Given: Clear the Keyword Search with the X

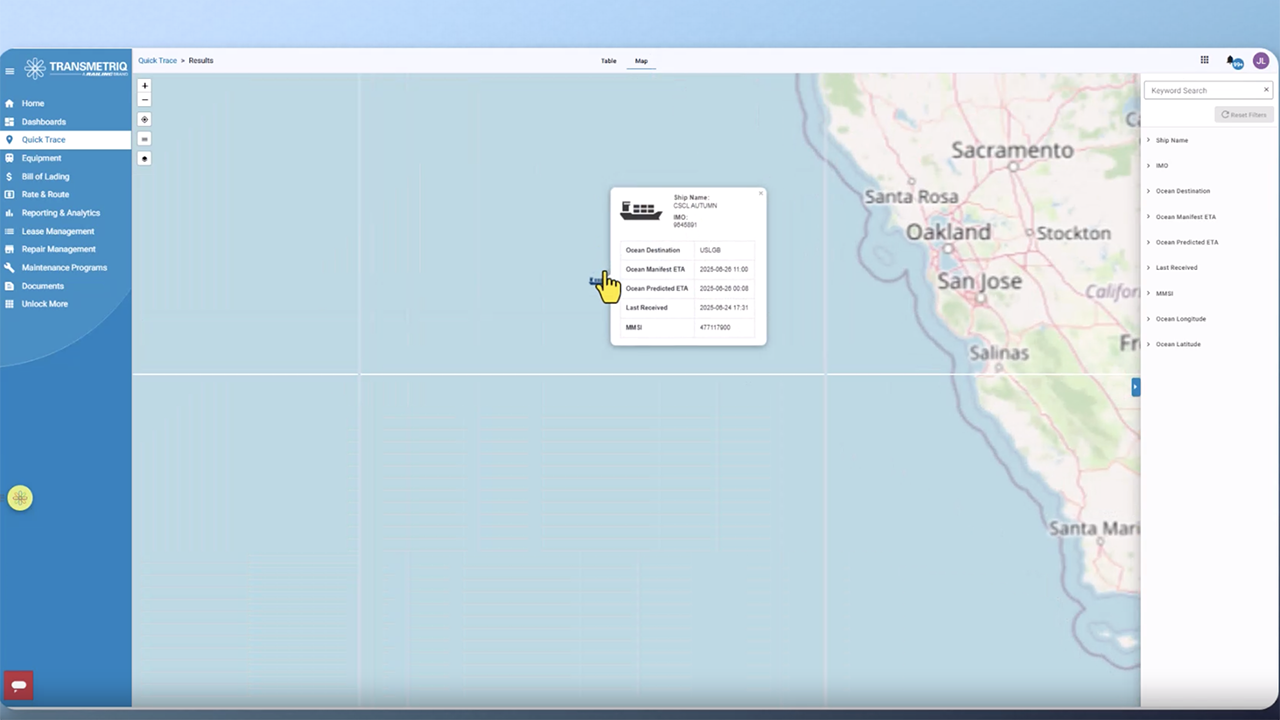Looking at the screenshot, I should click(1266, 89).
